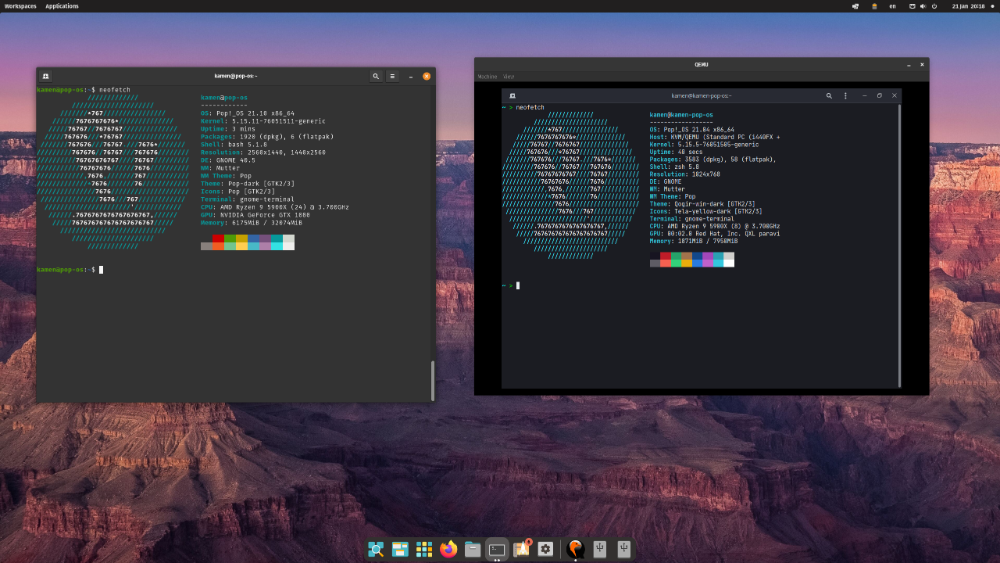Open the first USB drive icon in dock
This screenshot has width=1000, height=563.
(x=599, y=549)
